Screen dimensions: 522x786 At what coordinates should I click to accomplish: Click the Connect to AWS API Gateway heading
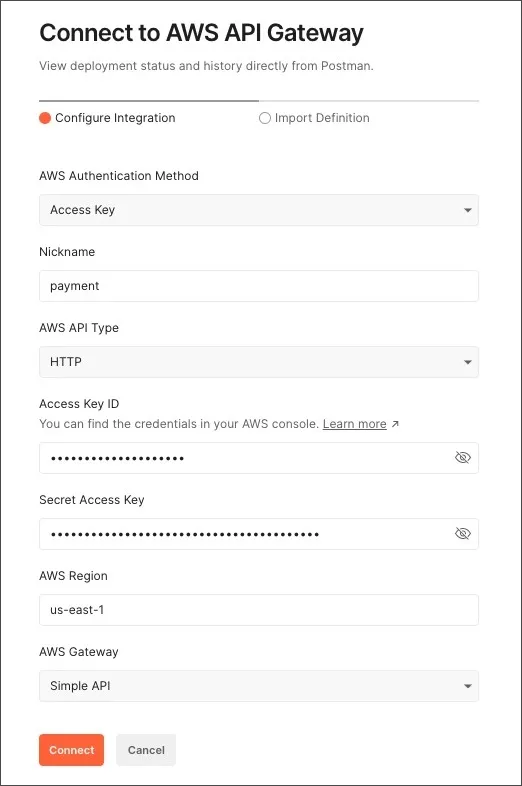coord(201,33)
